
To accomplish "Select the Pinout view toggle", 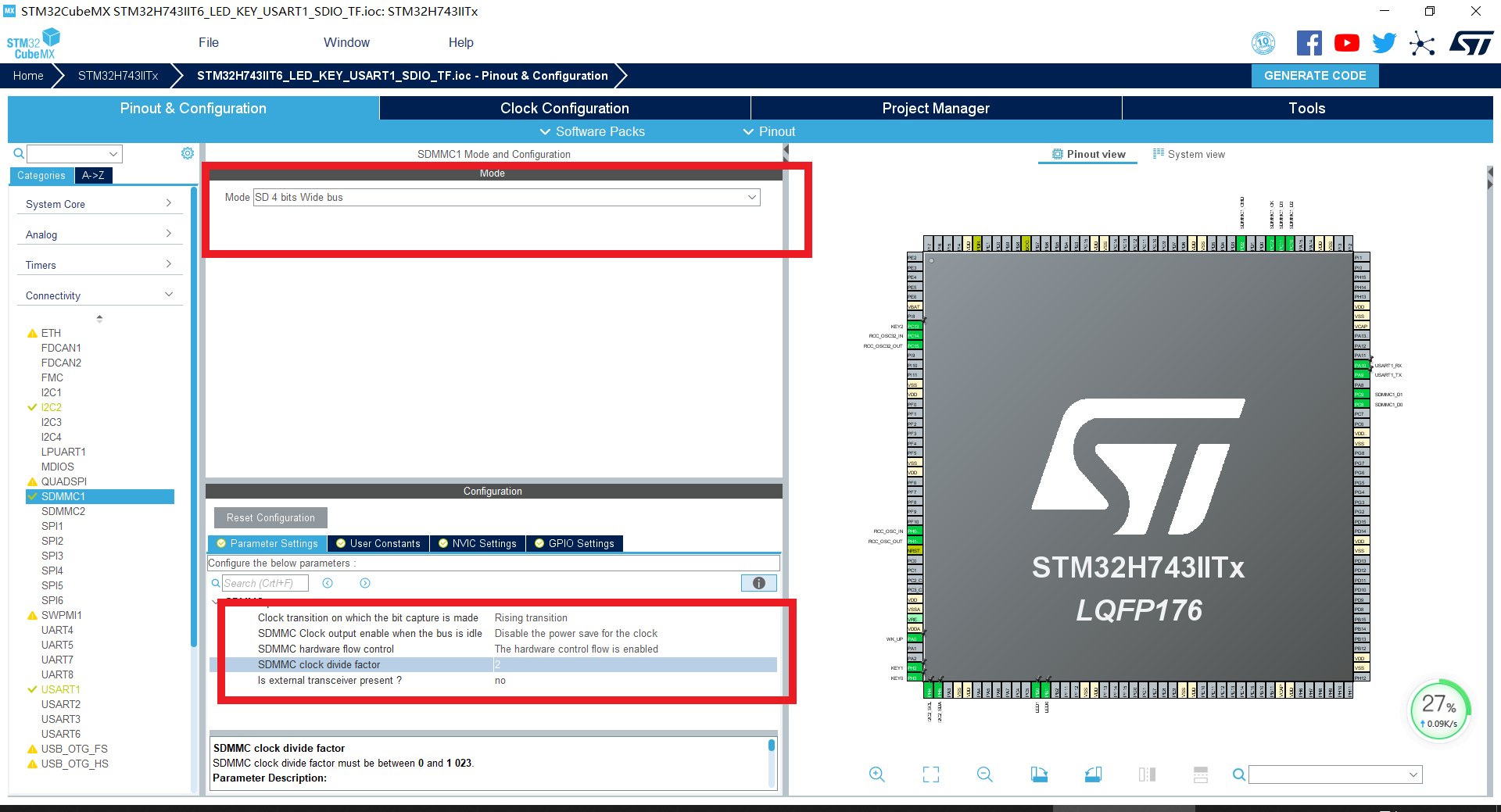I will [x=1087, y=154].
